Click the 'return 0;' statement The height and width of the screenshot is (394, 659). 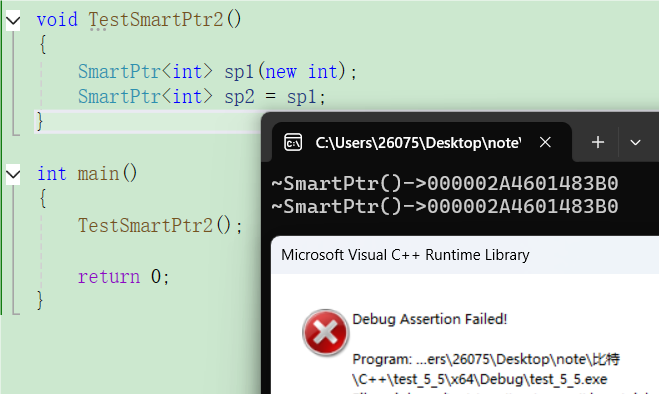tap(124, 277)
